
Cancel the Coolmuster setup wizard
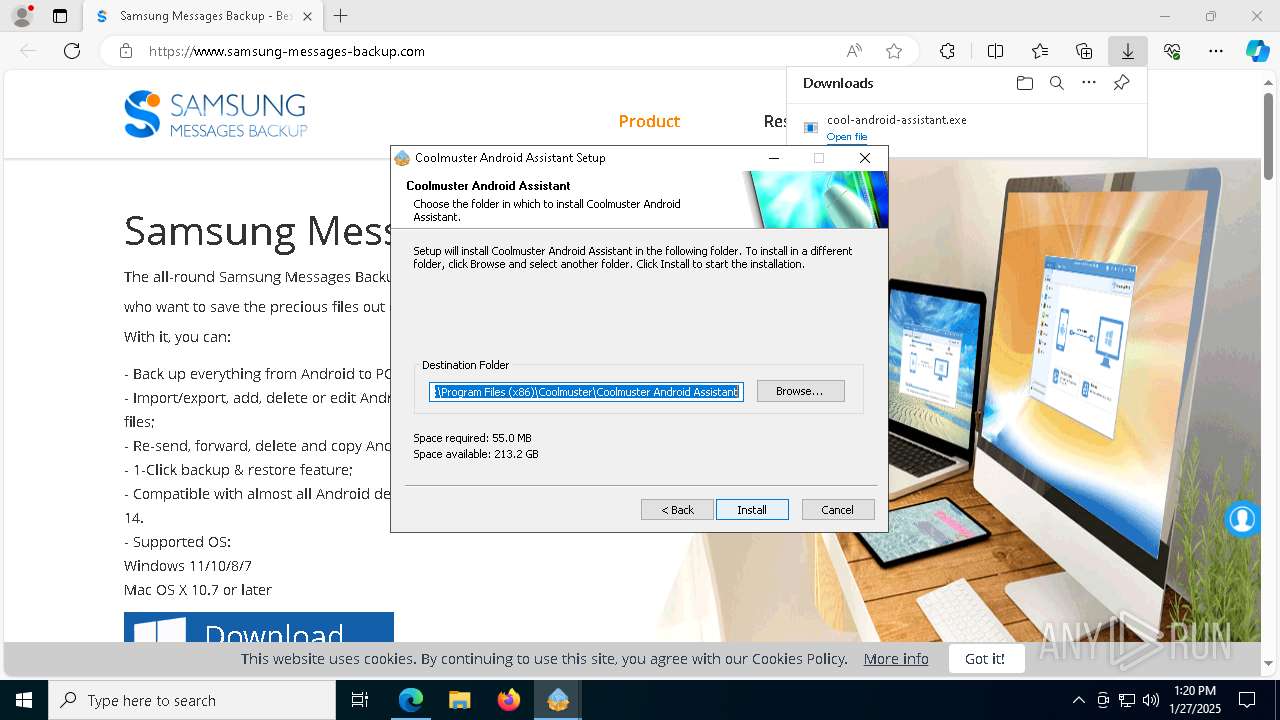point(838,510)
